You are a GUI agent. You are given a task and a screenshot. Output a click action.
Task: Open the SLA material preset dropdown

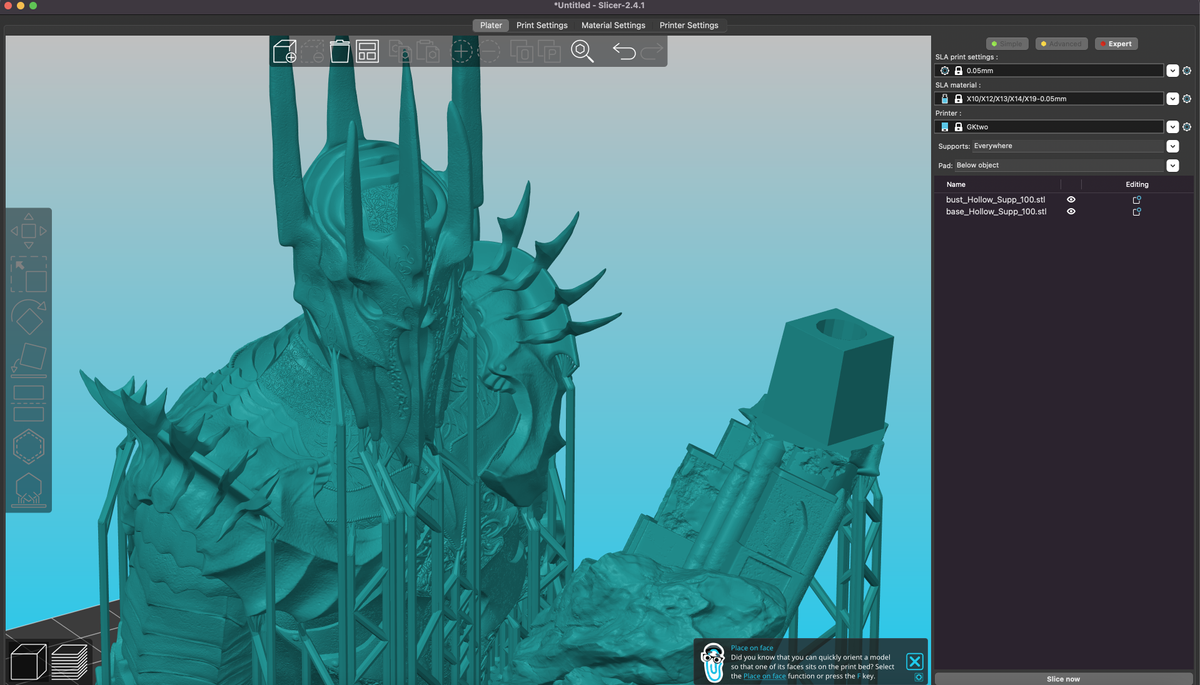(x=1172, y=99)
